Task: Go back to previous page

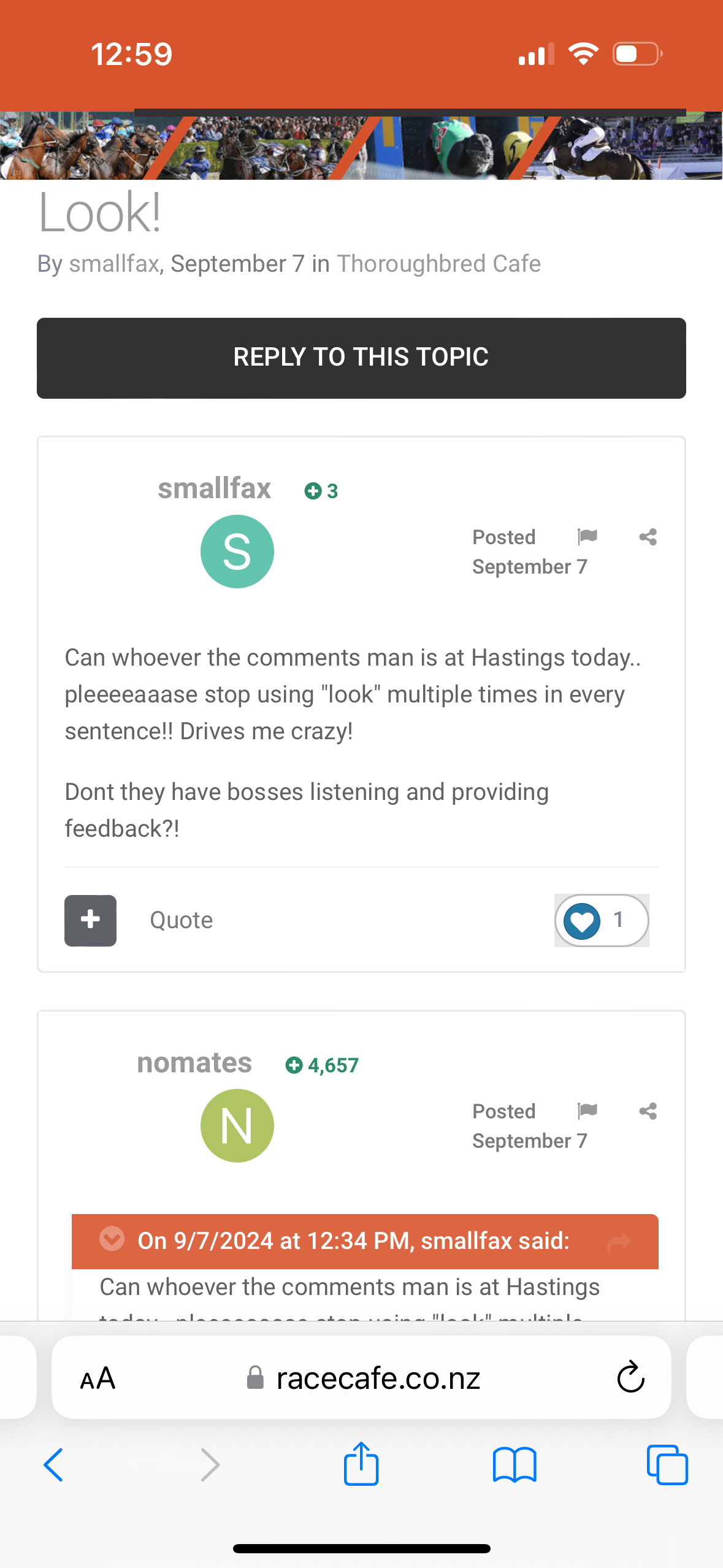Action: (x=54, y=1465)
